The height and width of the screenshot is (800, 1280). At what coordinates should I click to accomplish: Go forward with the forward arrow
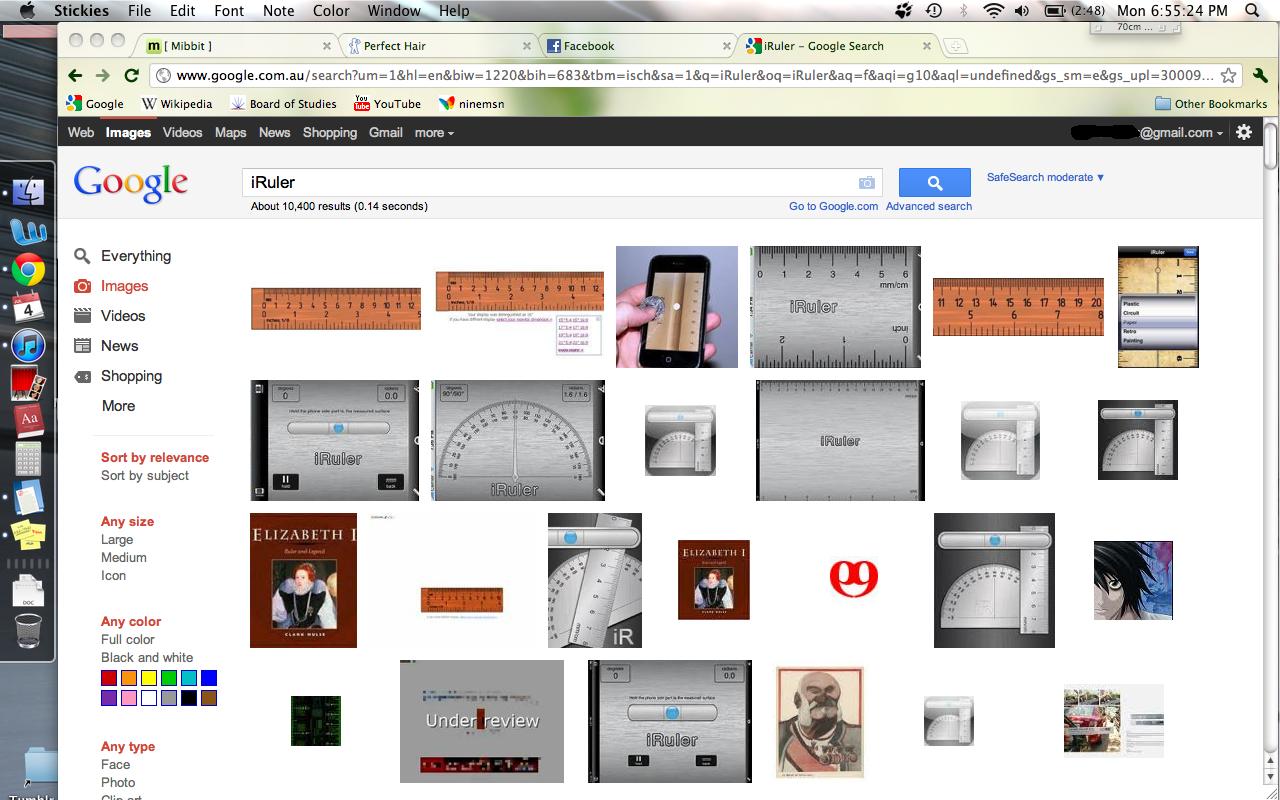click(102, 75)
